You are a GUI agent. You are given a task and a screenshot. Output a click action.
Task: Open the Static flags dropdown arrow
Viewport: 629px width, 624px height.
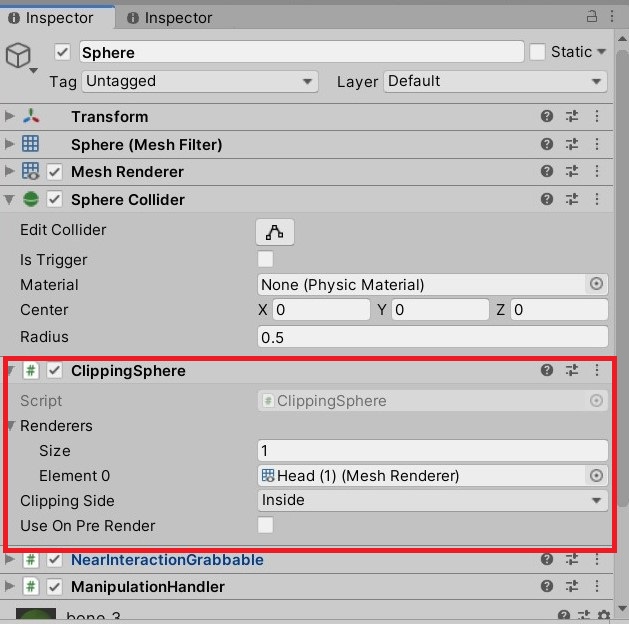pyautogui.click(x=601, y=52)
